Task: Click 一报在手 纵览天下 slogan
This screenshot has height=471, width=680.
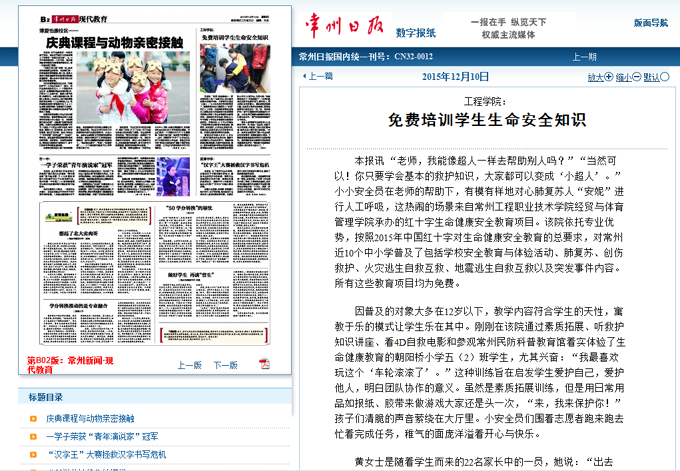Action: (508, 22)
